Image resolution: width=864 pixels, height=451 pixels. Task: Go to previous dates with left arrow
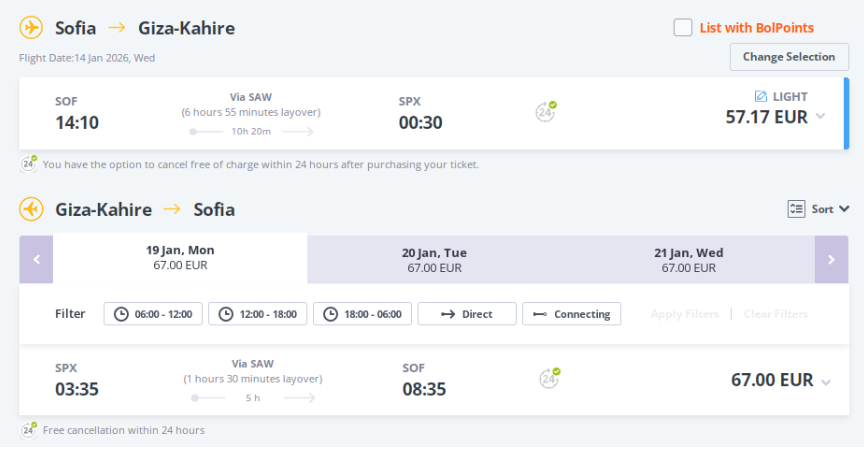coord(36,259)
